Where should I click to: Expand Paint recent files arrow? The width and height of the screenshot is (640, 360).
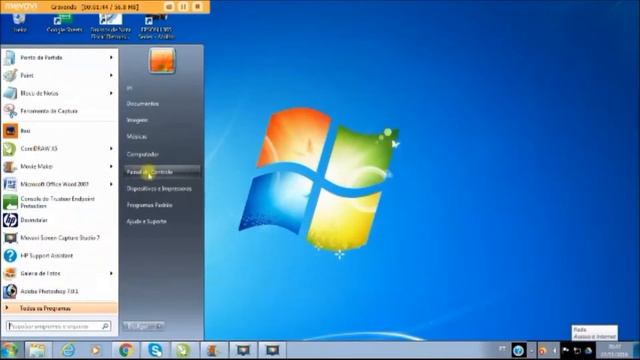coord(111,76)
